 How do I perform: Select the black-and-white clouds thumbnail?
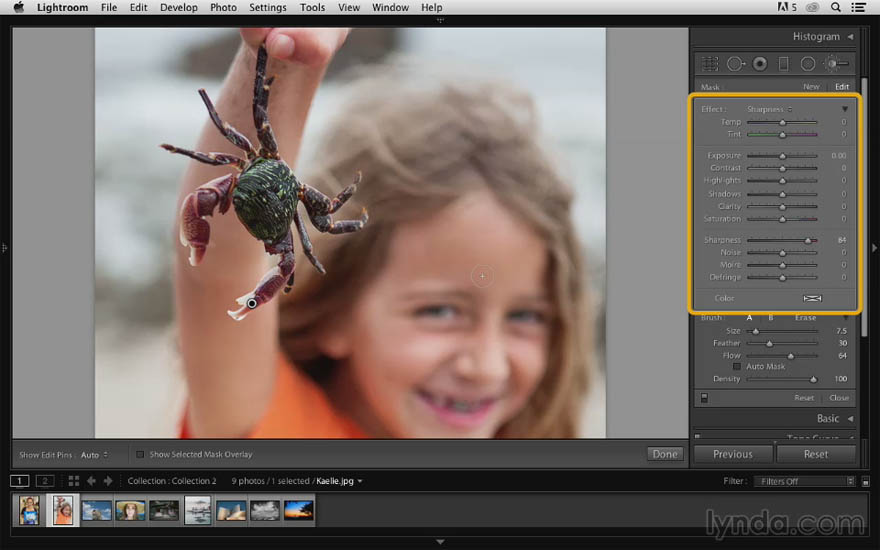[264, 511]
